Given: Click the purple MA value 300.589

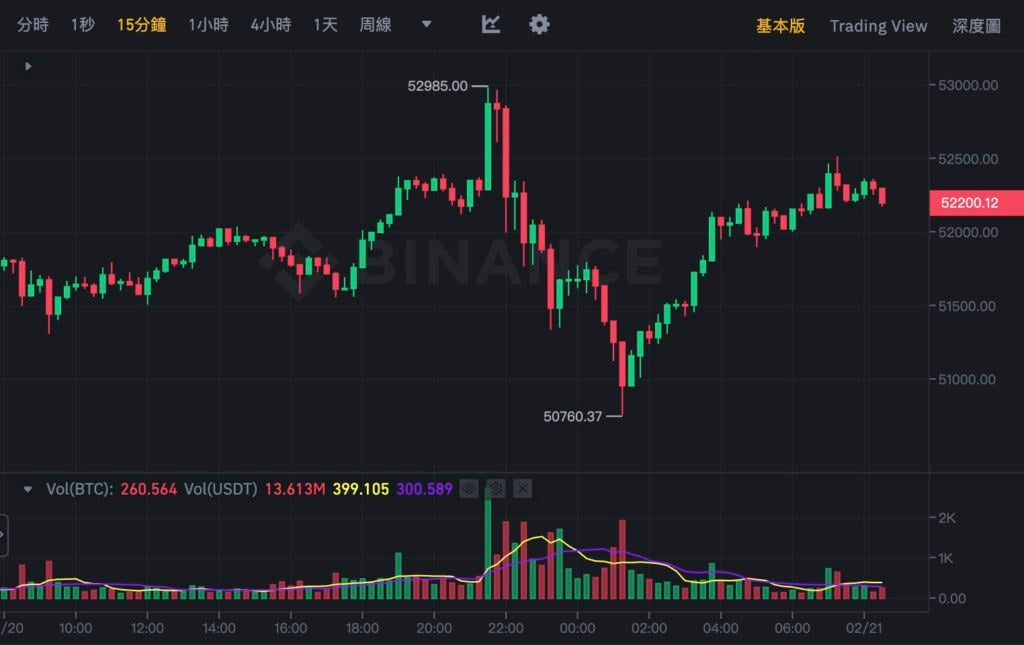Looking at the screenshot, I should [x=424, y=489].
